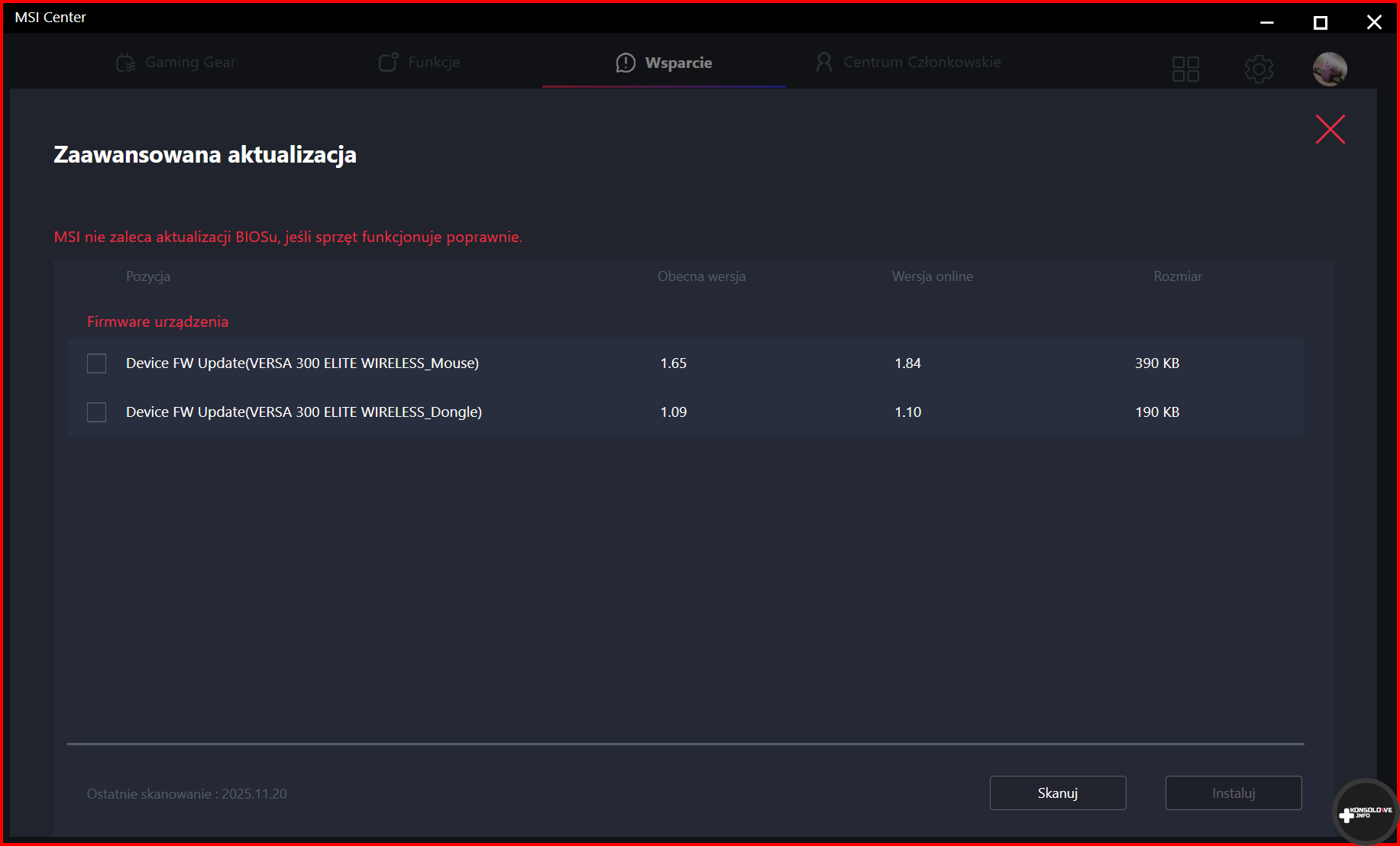The width and height of the screenshot is (1400, 846).
Task: Check the VERSA 300 Dongle firmware checkbox
Action: (97, 412)
